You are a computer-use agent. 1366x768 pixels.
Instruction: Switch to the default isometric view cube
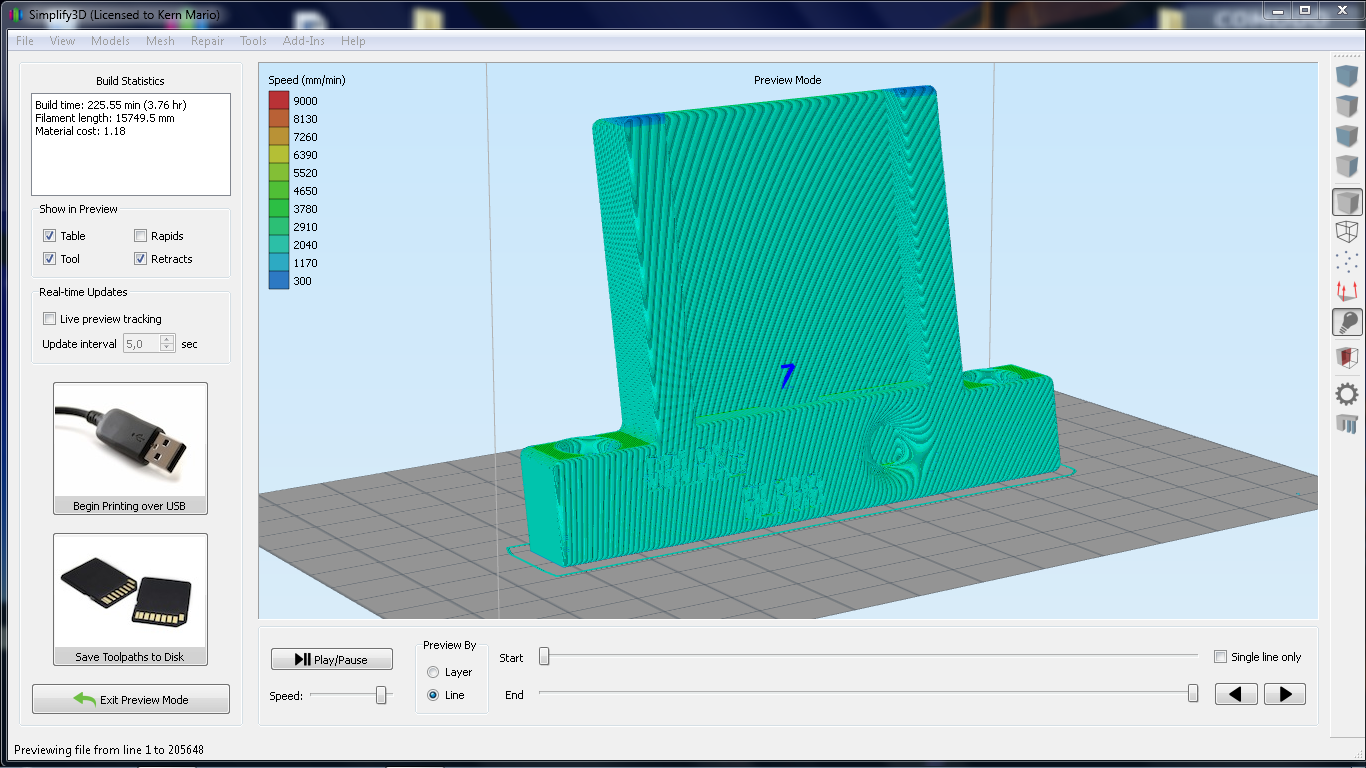pyautogui.click(x=1347, y=76)
